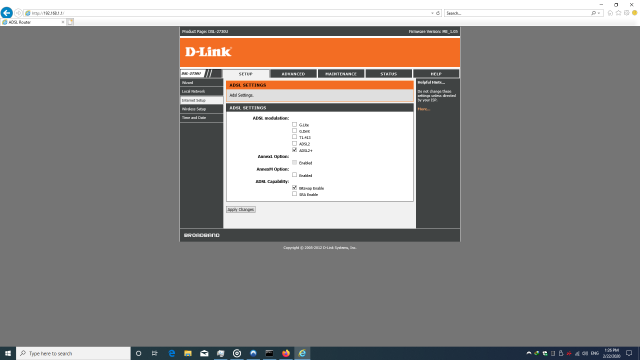Expand the search provider dropdown arrow

(x=599, y=13)
